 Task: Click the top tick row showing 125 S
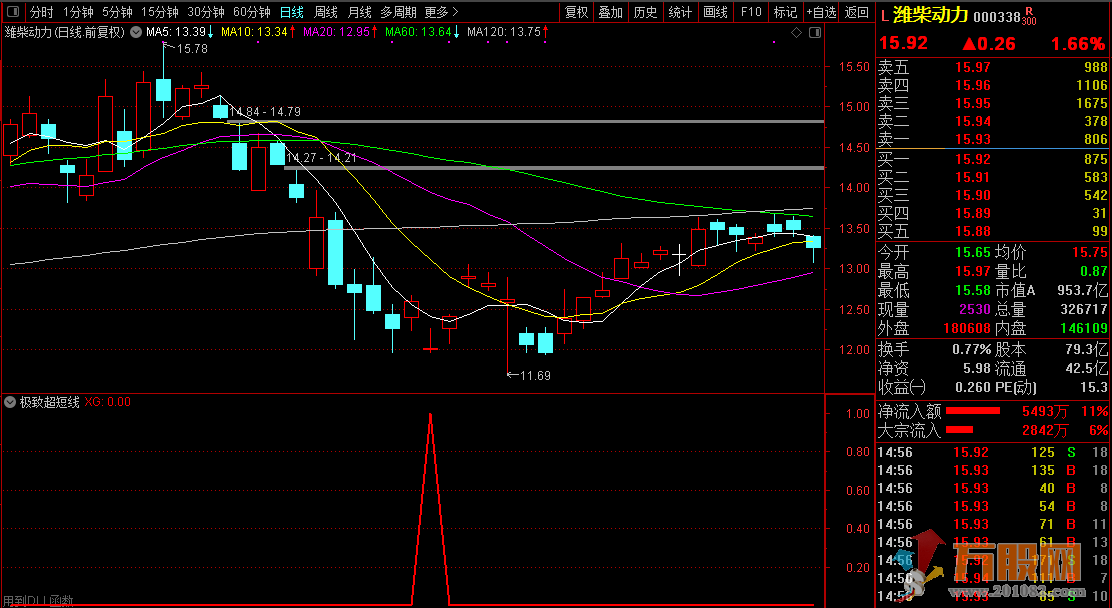993,452
